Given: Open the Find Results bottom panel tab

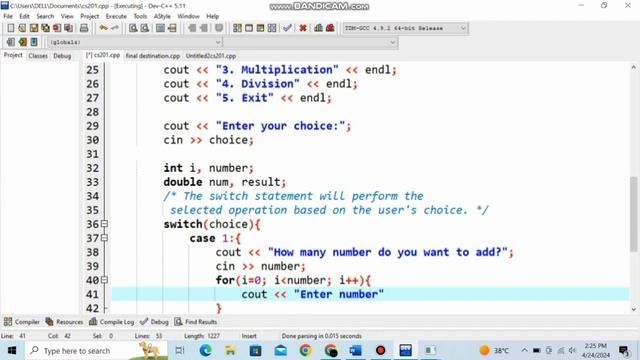Looking at the screenshot, I should click(x=196, y=322).
